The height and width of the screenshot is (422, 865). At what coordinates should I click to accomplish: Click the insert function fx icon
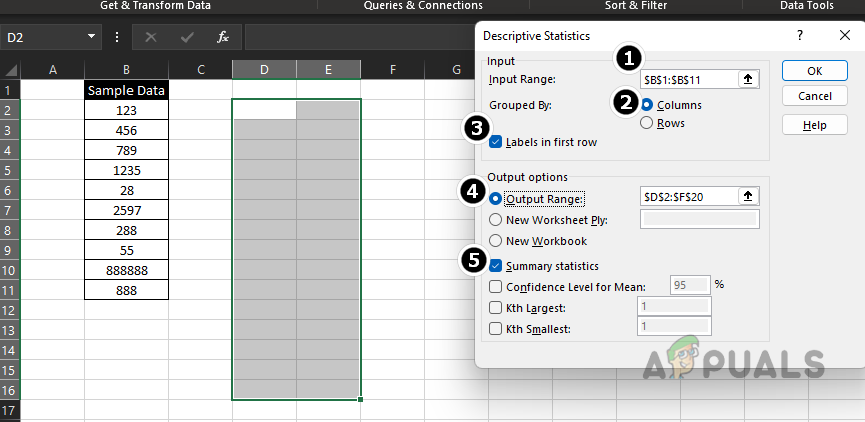[224, 37]
